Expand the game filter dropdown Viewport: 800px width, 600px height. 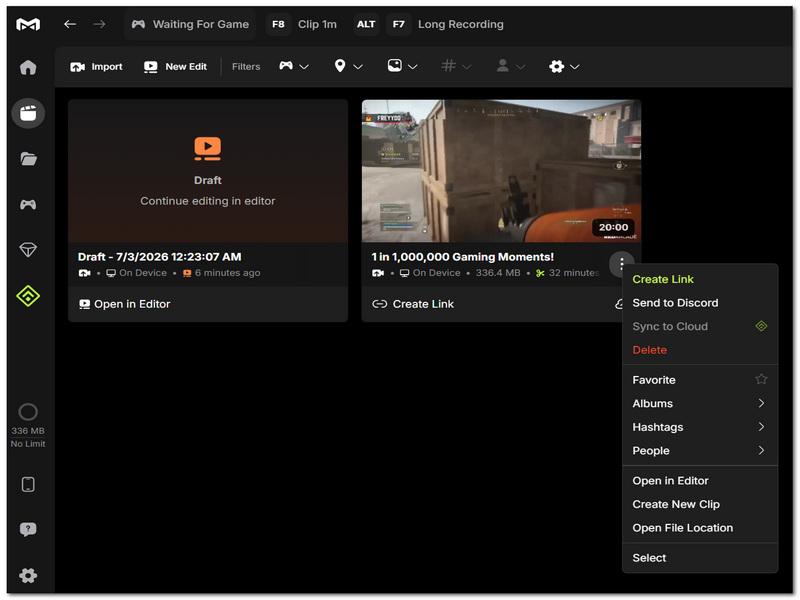click(x=294, y=66)
